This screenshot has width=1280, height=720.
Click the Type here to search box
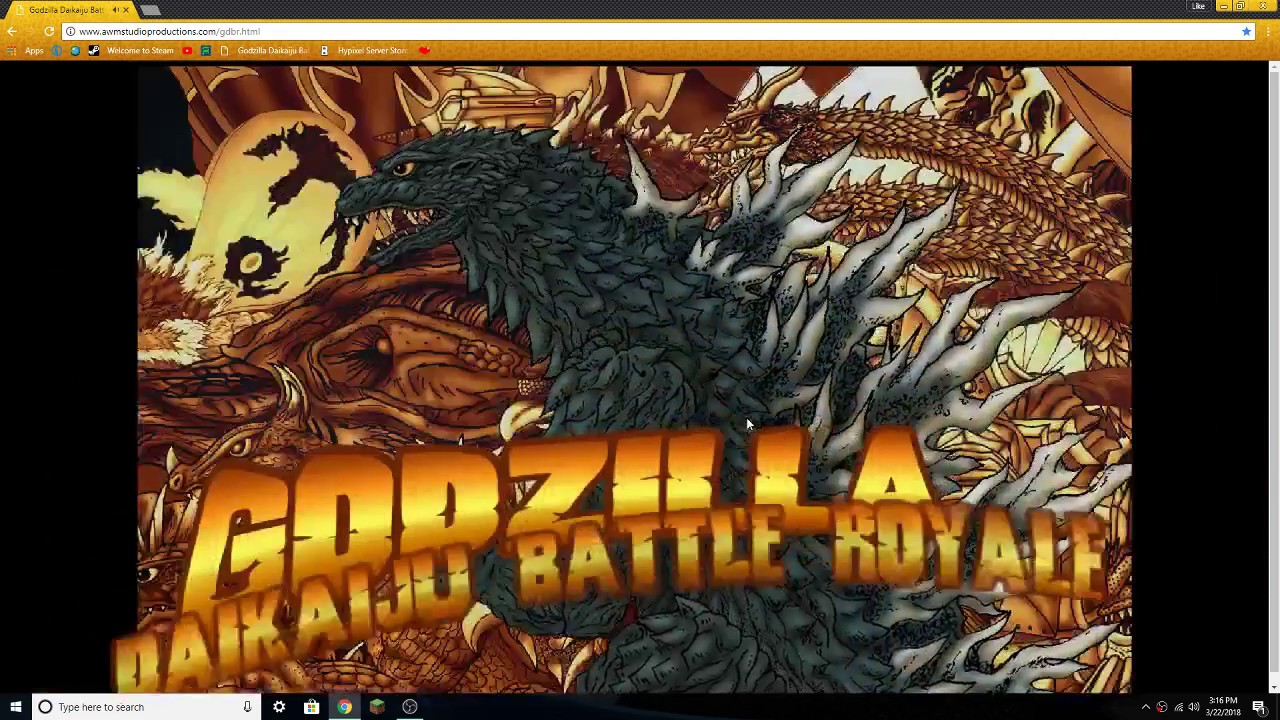146,707
